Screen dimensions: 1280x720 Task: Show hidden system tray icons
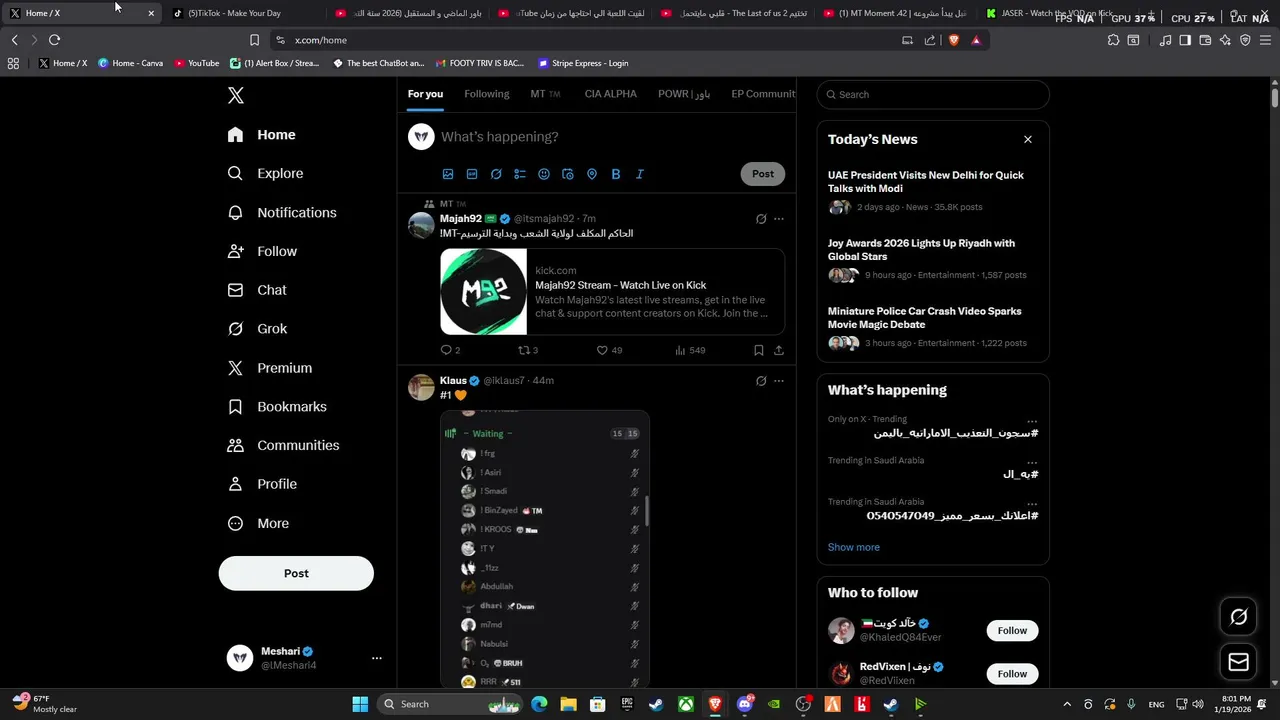pyautogui.click(x=1067, y=704)
